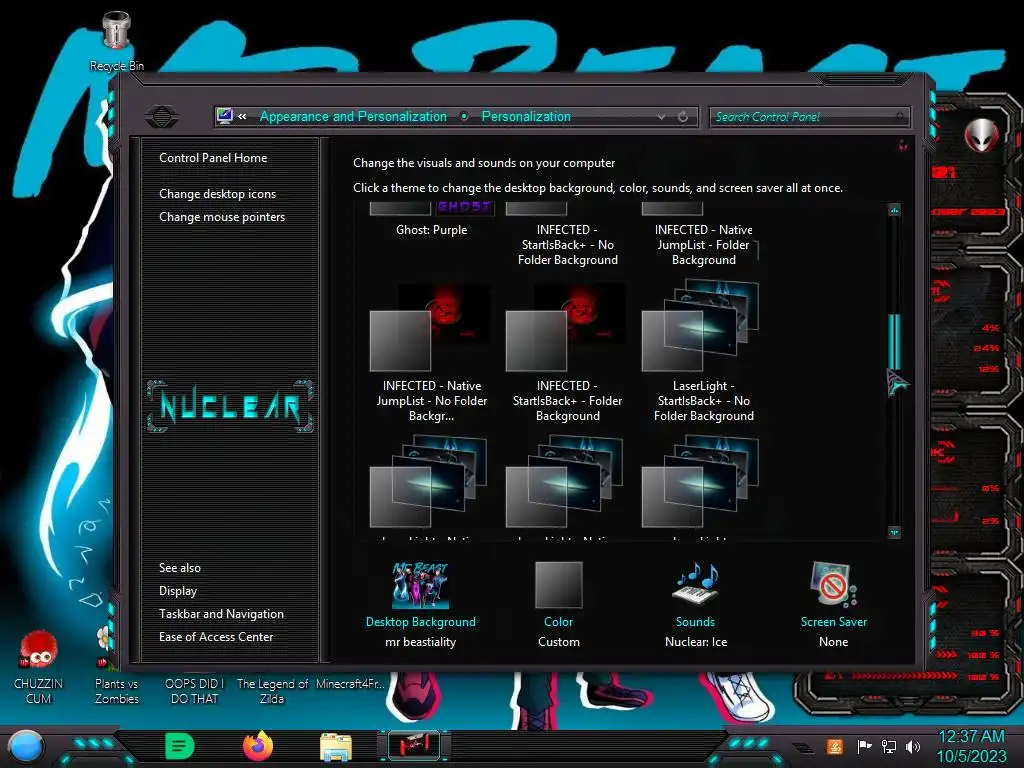Open Control Panel Home link
This screenshot has width=1024, height=768.
(x=213, y=157)
